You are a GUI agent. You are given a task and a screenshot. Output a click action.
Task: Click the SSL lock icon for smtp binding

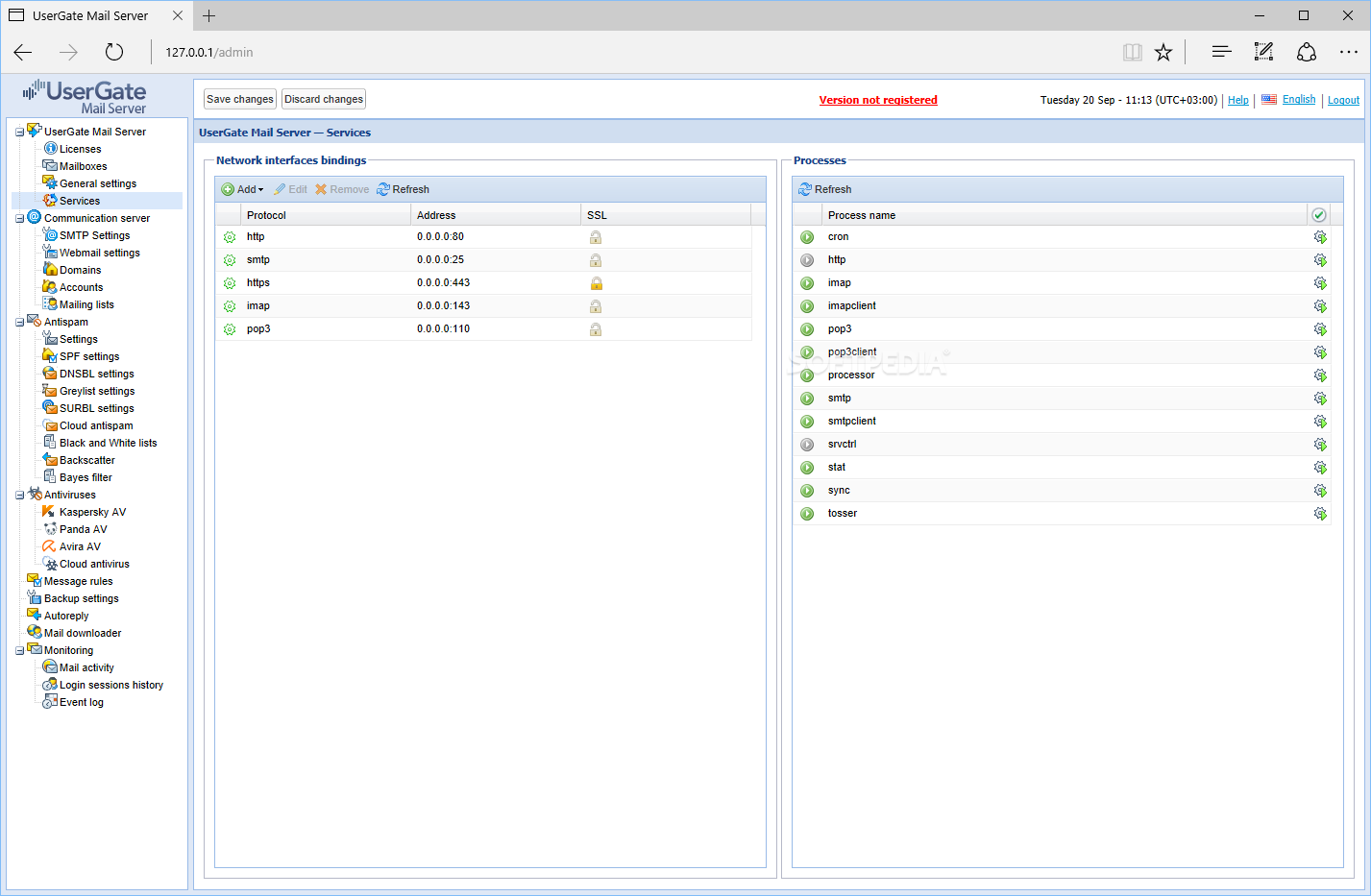(x=596, y=260)
